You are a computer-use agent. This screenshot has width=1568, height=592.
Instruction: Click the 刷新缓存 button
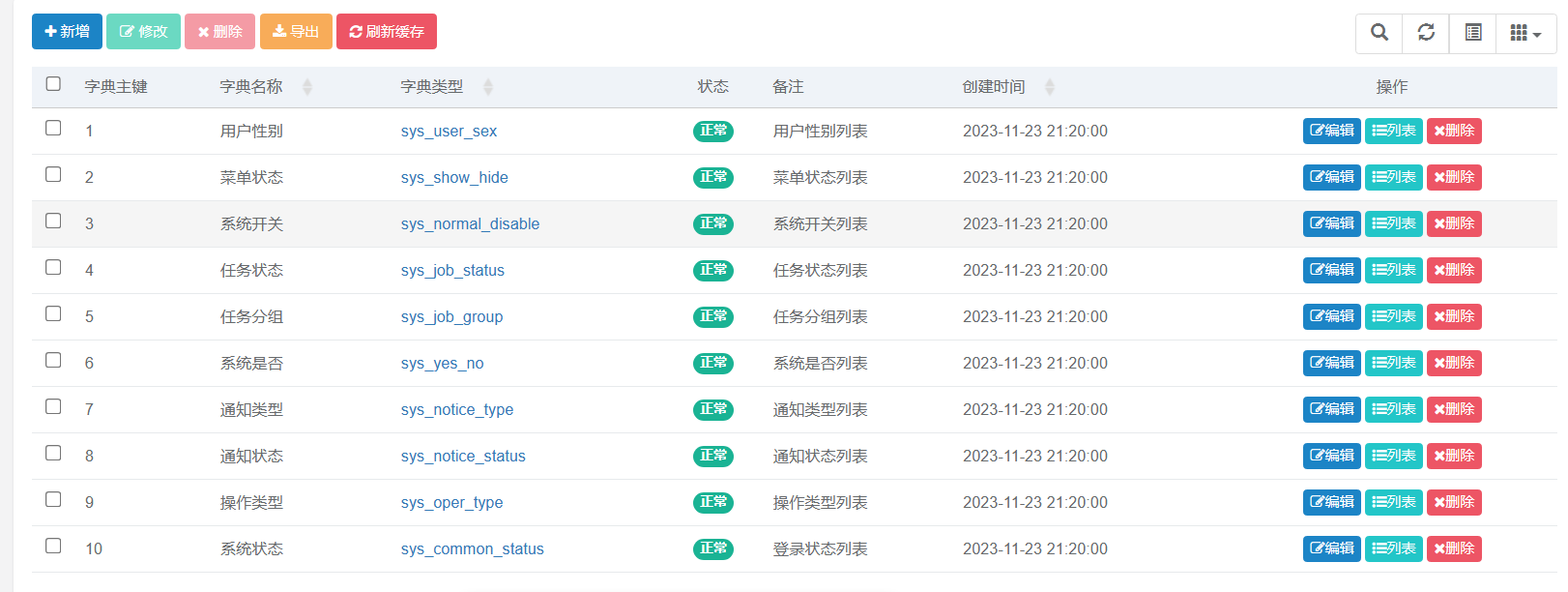[x=387, y=31]
